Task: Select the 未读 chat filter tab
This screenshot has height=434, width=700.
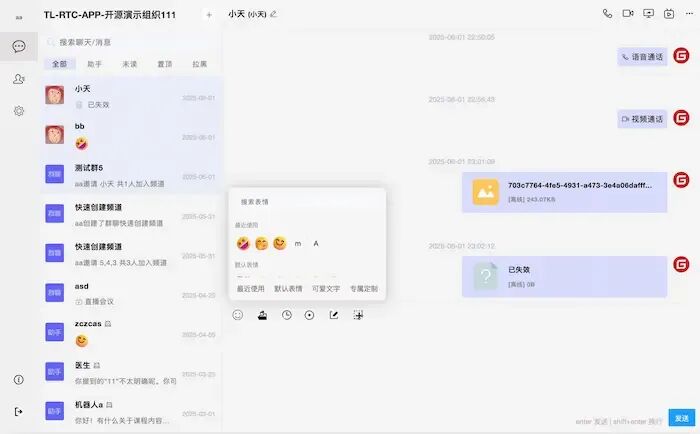Action: pyautogui.click(x=129, y=64)
